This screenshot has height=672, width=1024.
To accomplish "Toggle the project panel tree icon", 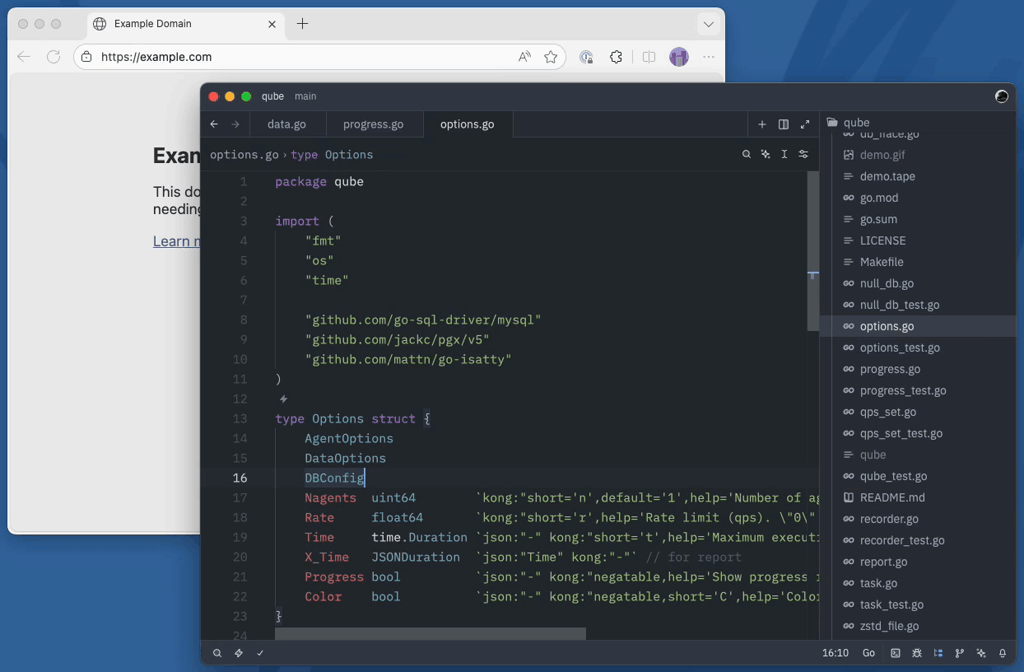I will pyautogui.click(x=938, y=652).
